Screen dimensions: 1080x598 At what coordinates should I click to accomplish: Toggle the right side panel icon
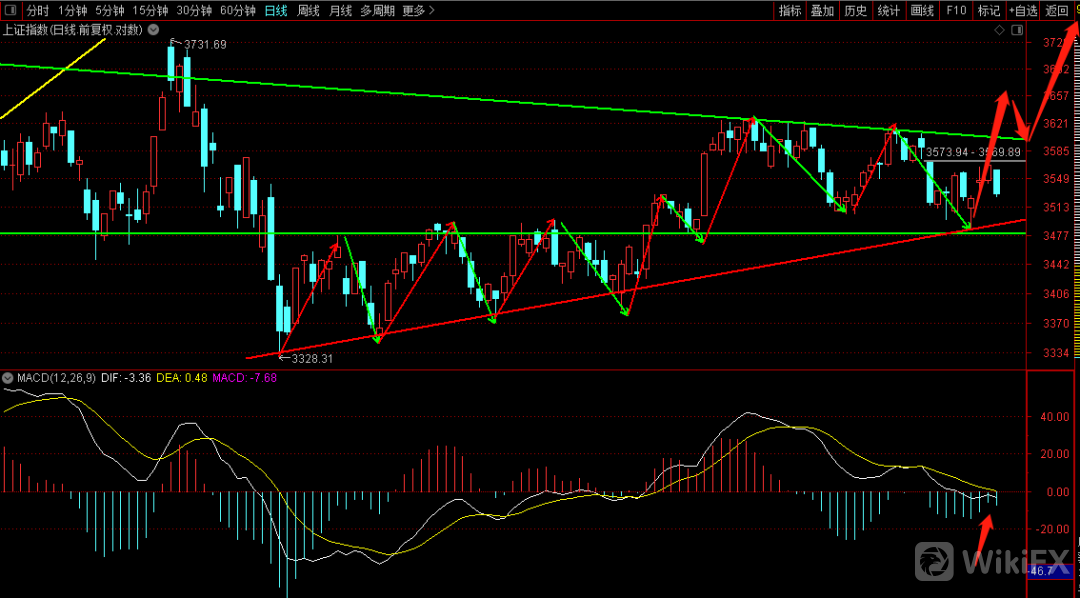(1018, 31)
